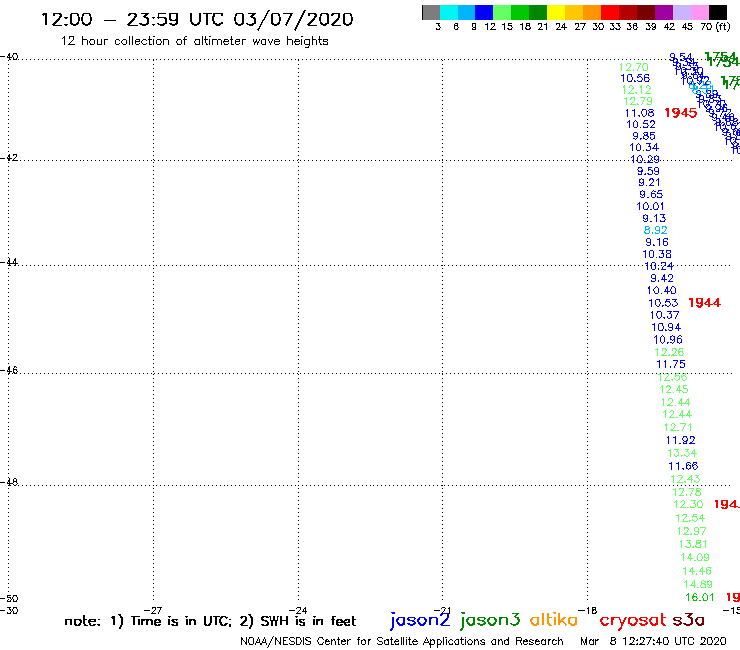Click the 12.12 wave height value

click(637, 90)
